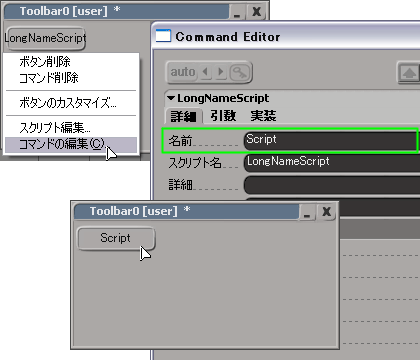
Task: Collapse the LongNameScript section triangle
Action: click(171, 98)
